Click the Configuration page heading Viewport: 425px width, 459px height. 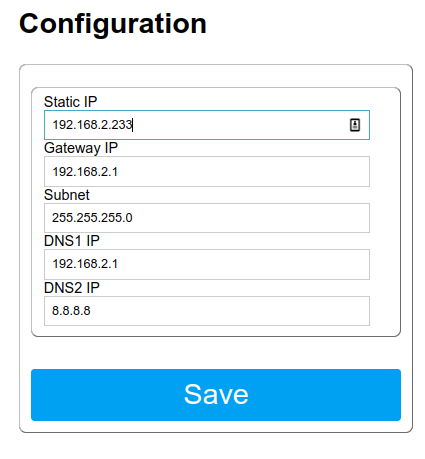click(113, 24)
